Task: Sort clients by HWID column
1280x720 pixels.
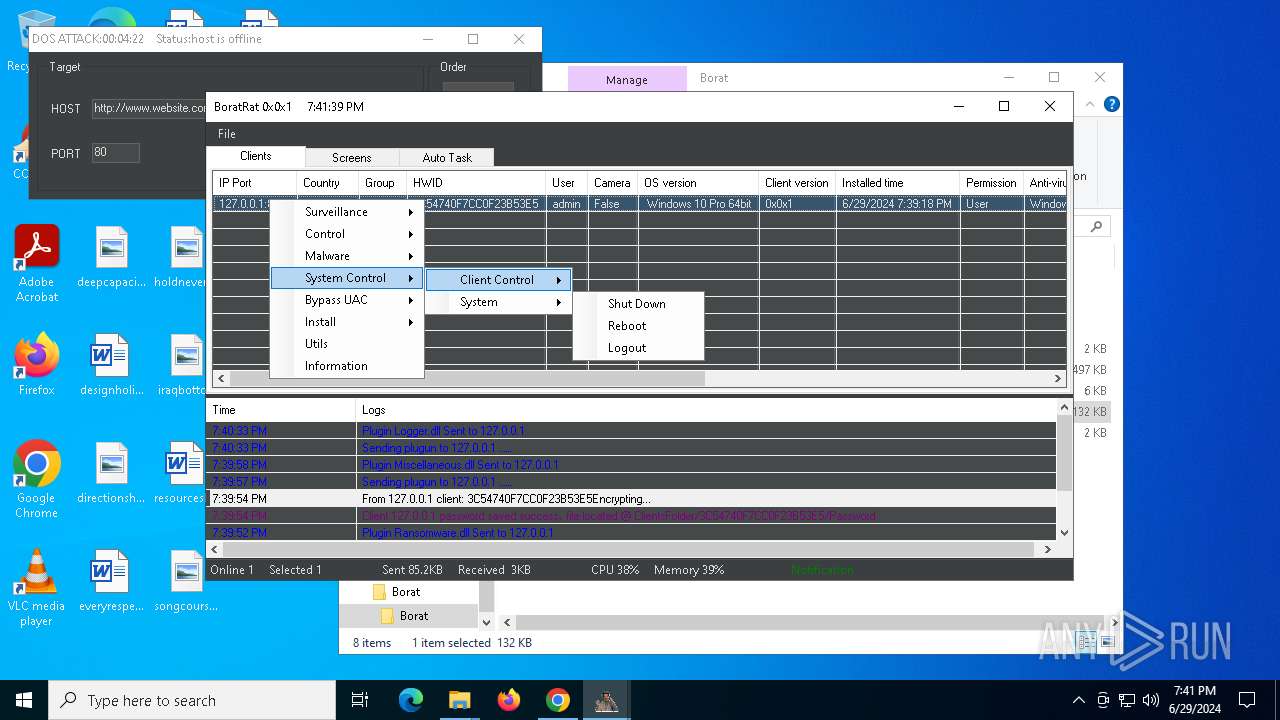Action: [x=476, y=183]
